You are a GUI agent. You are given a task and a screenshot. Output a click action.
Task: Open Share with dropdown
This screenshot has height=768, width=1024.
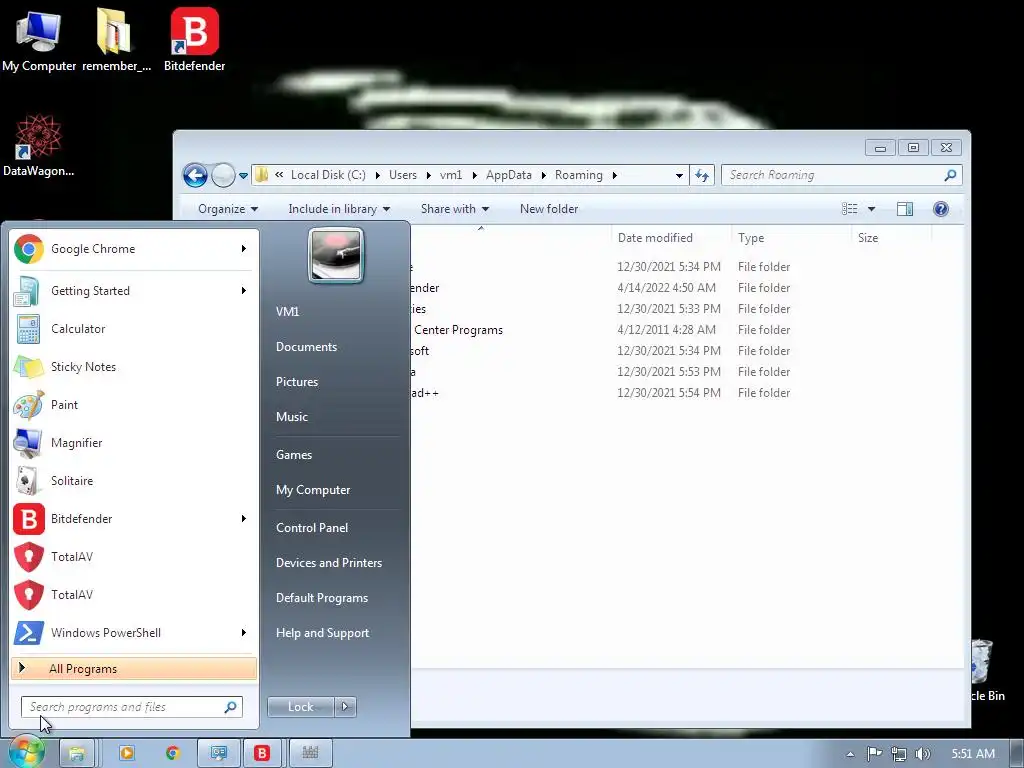pos(455,209)
